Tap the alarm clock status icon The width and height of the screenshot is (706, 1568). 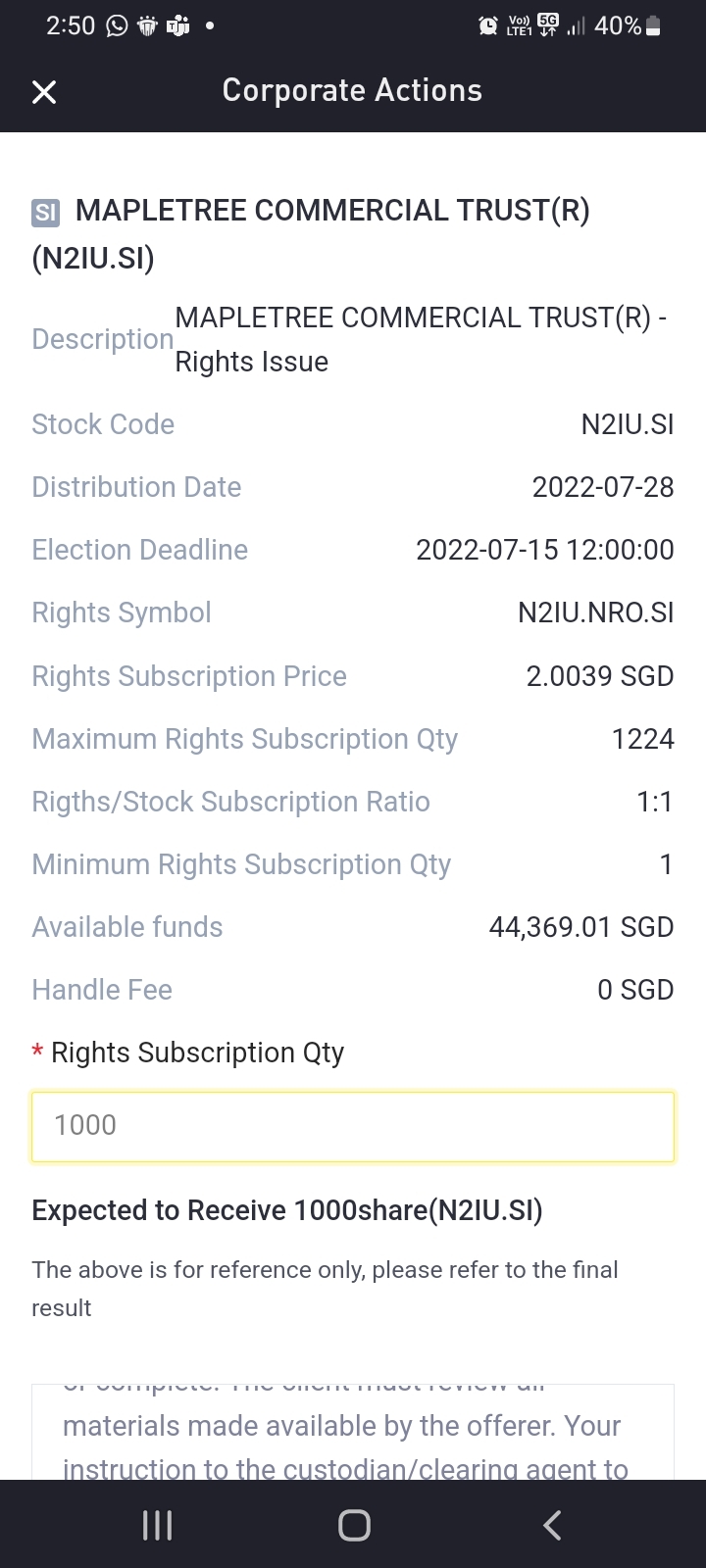click(x=487, y=26)
